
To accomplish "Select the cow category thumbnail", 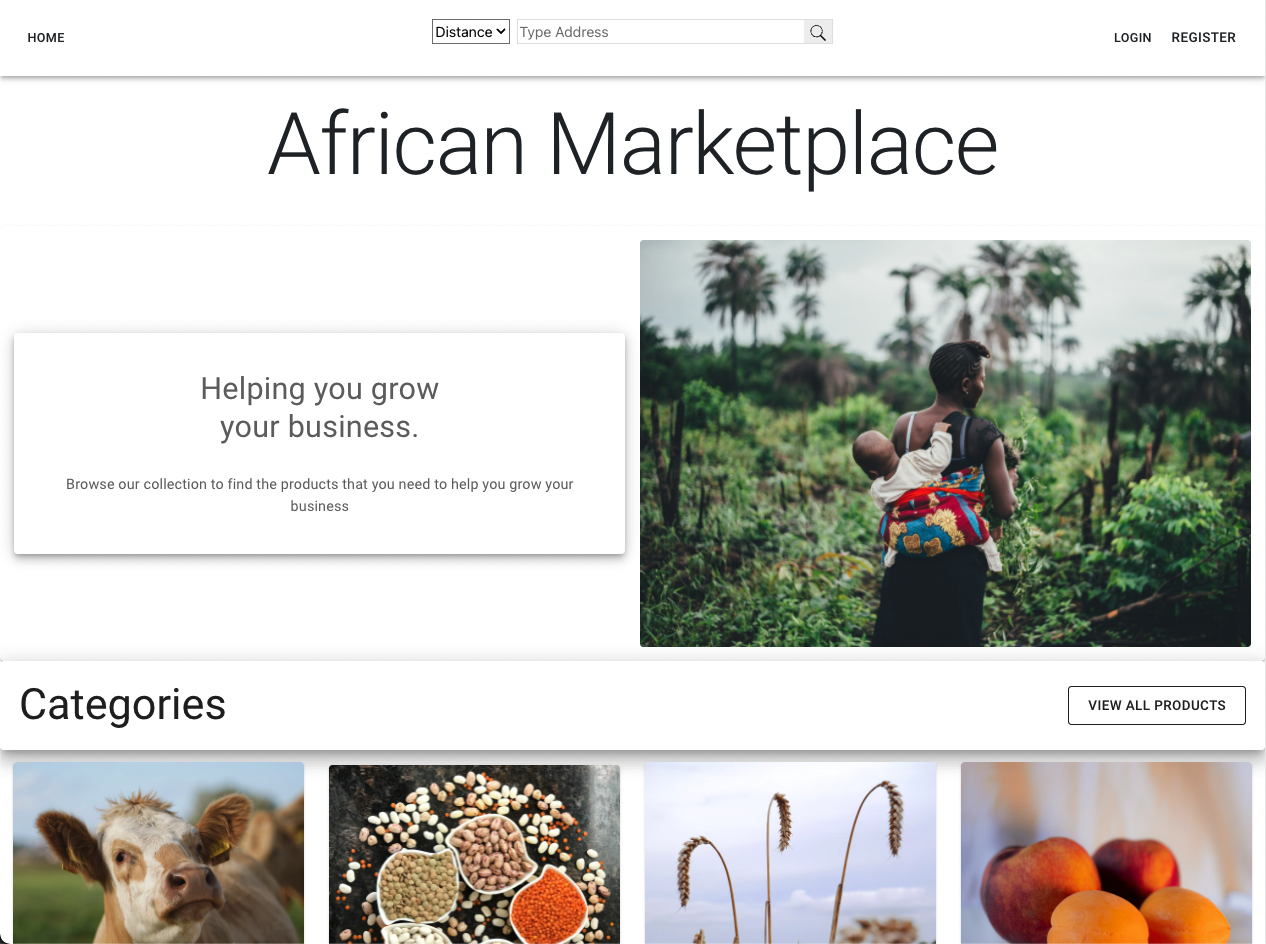I will (158, 853).
